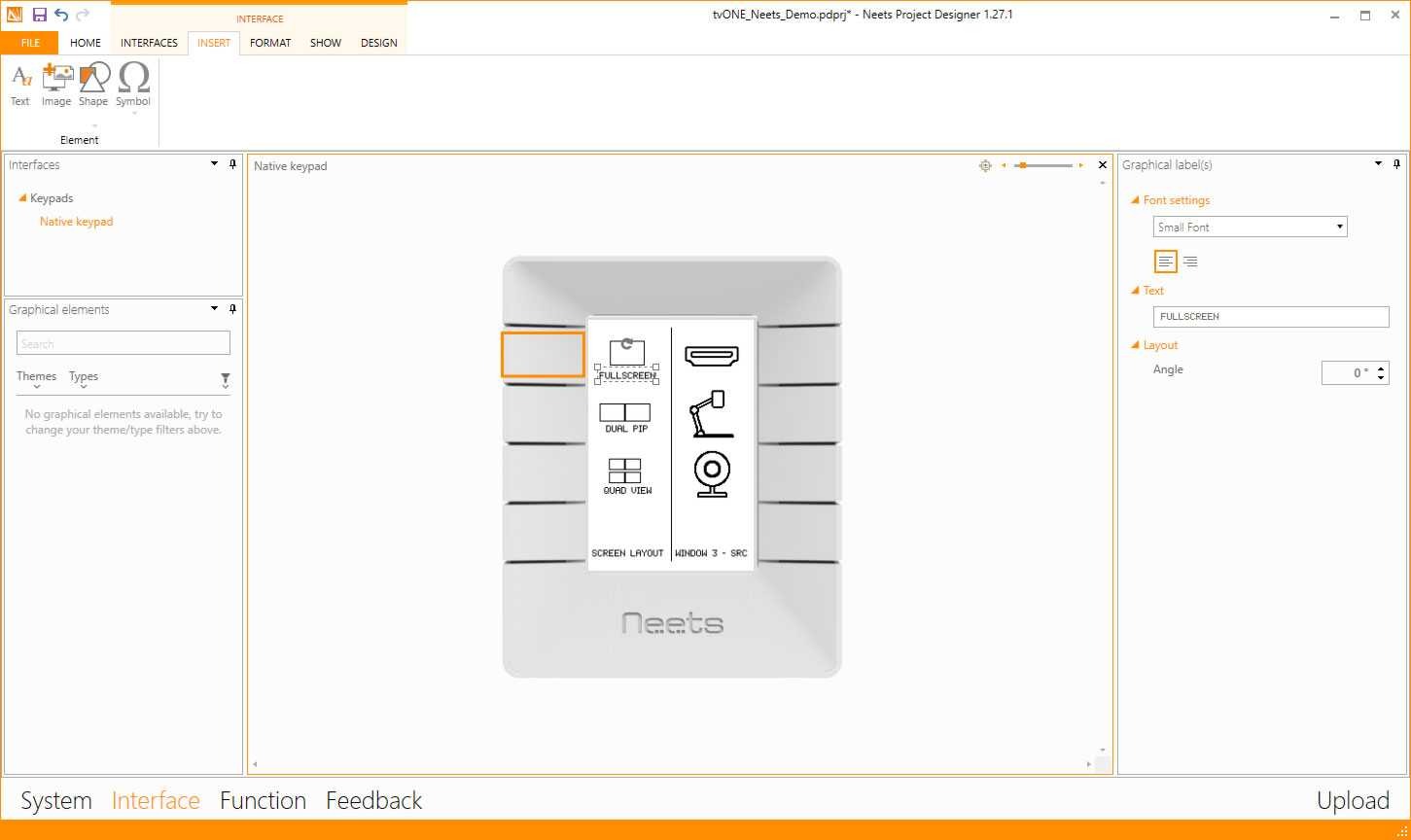Viewport: 1411px width, 840px height.
Task: Switch to right text alignment
Action: pyautogui.click(x=1190, y=262)
